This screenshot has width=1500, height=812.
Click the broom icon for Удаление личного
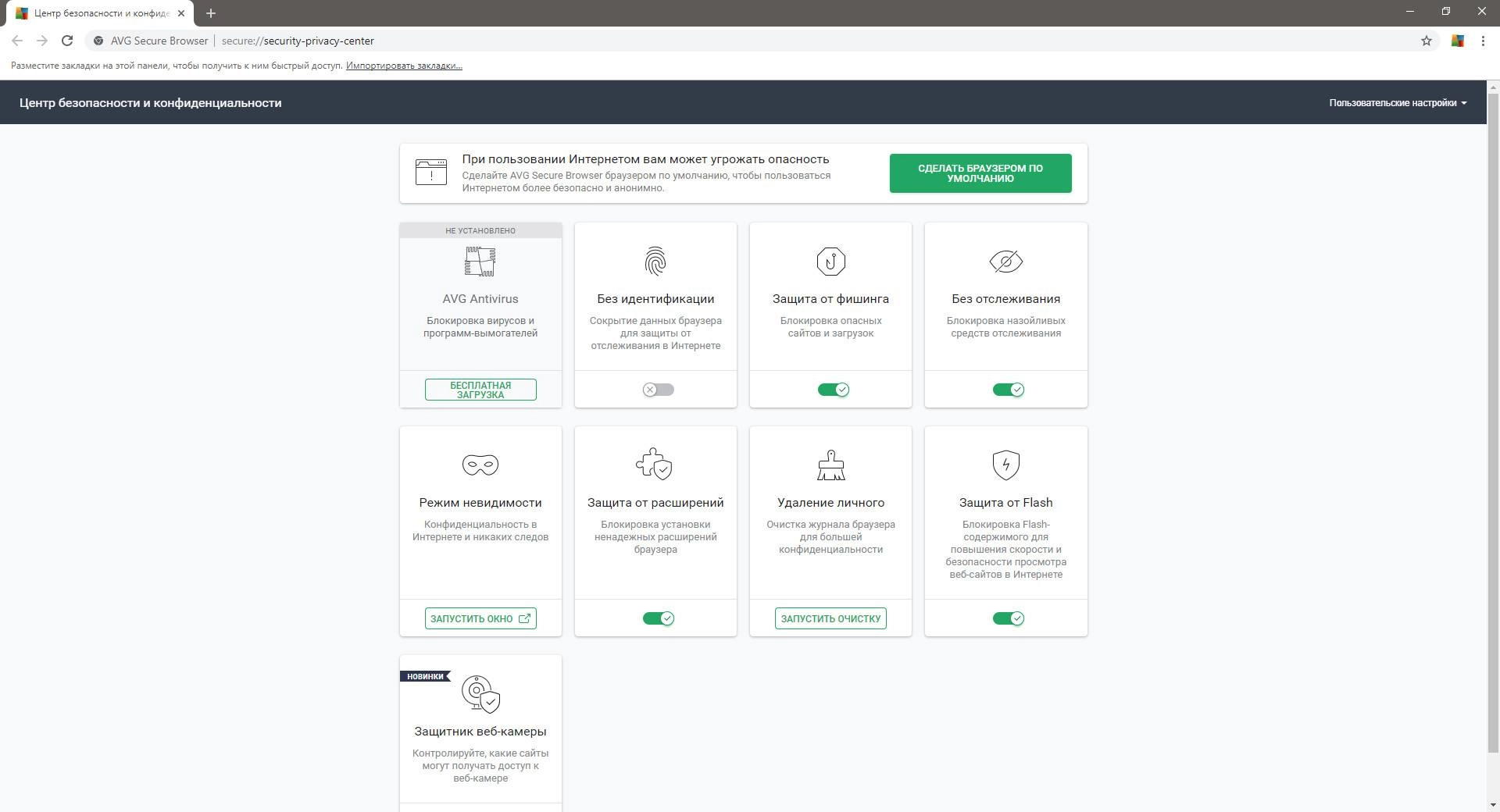[x=830, y=465]
